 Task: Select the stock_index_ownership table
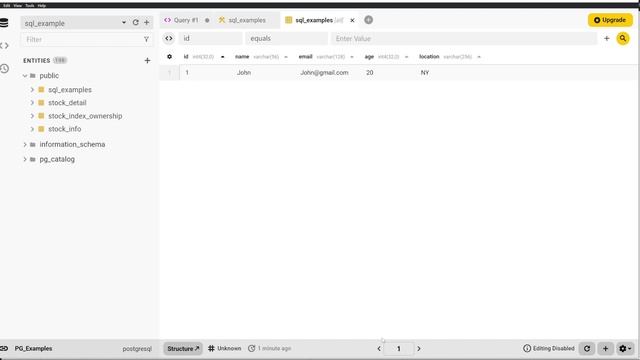coord(85,116)
